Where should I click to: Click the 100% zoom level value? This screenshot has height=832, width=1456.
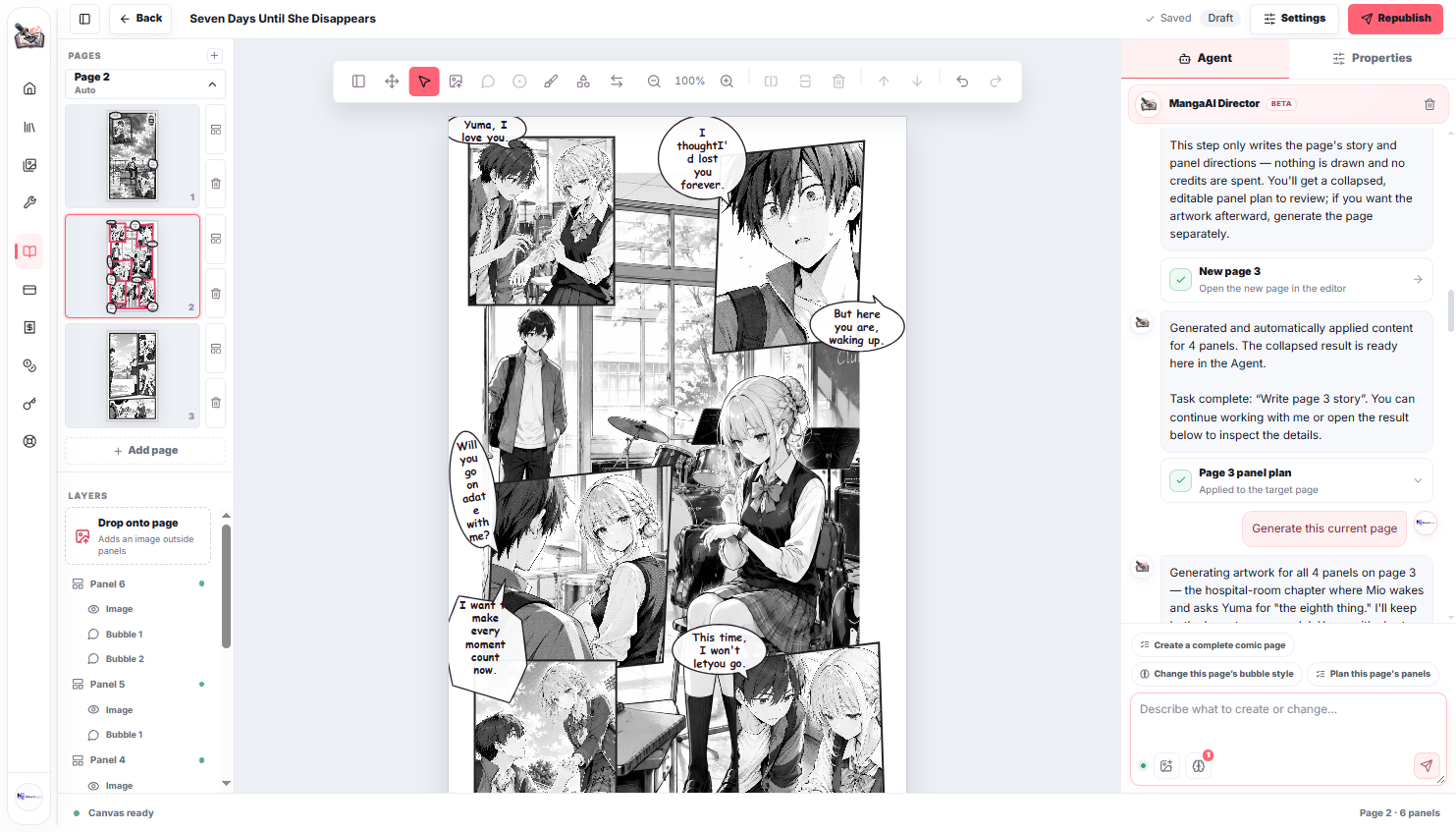(x=689, y=82)
